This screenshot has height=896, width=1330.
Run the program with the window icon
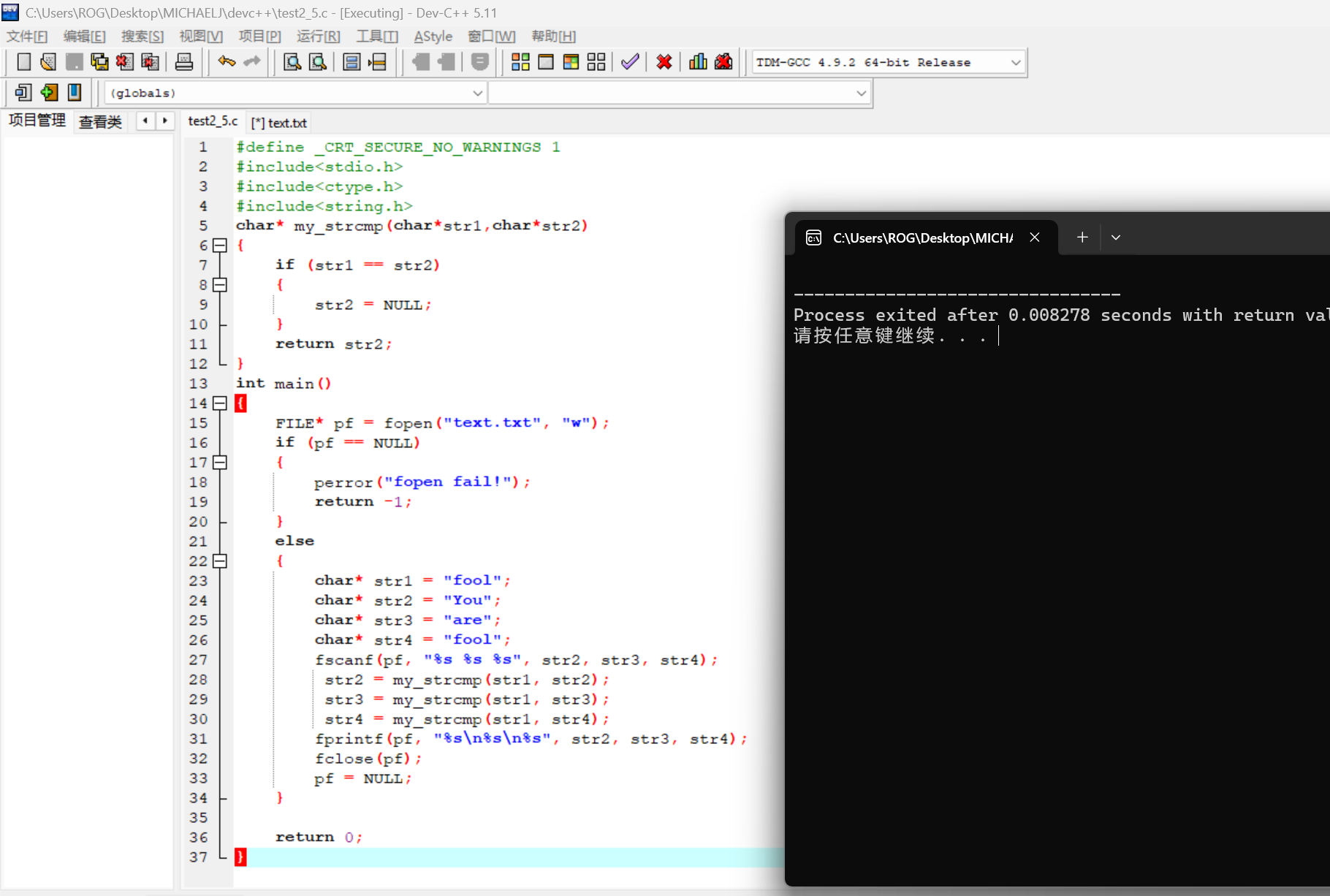point(546,62)
